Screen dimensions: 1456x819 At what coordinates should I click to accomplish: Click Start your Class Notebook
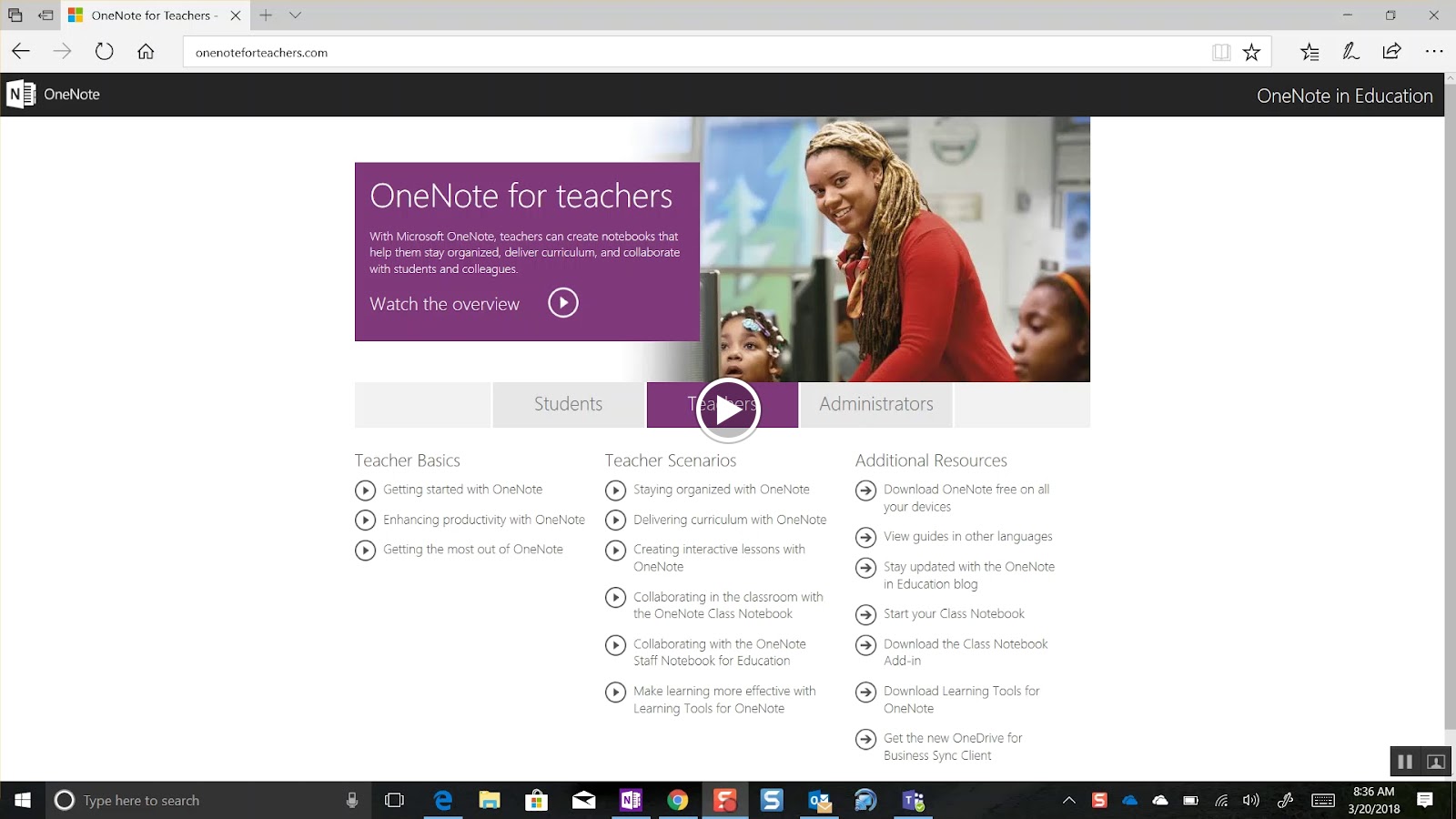pos(954,614)
